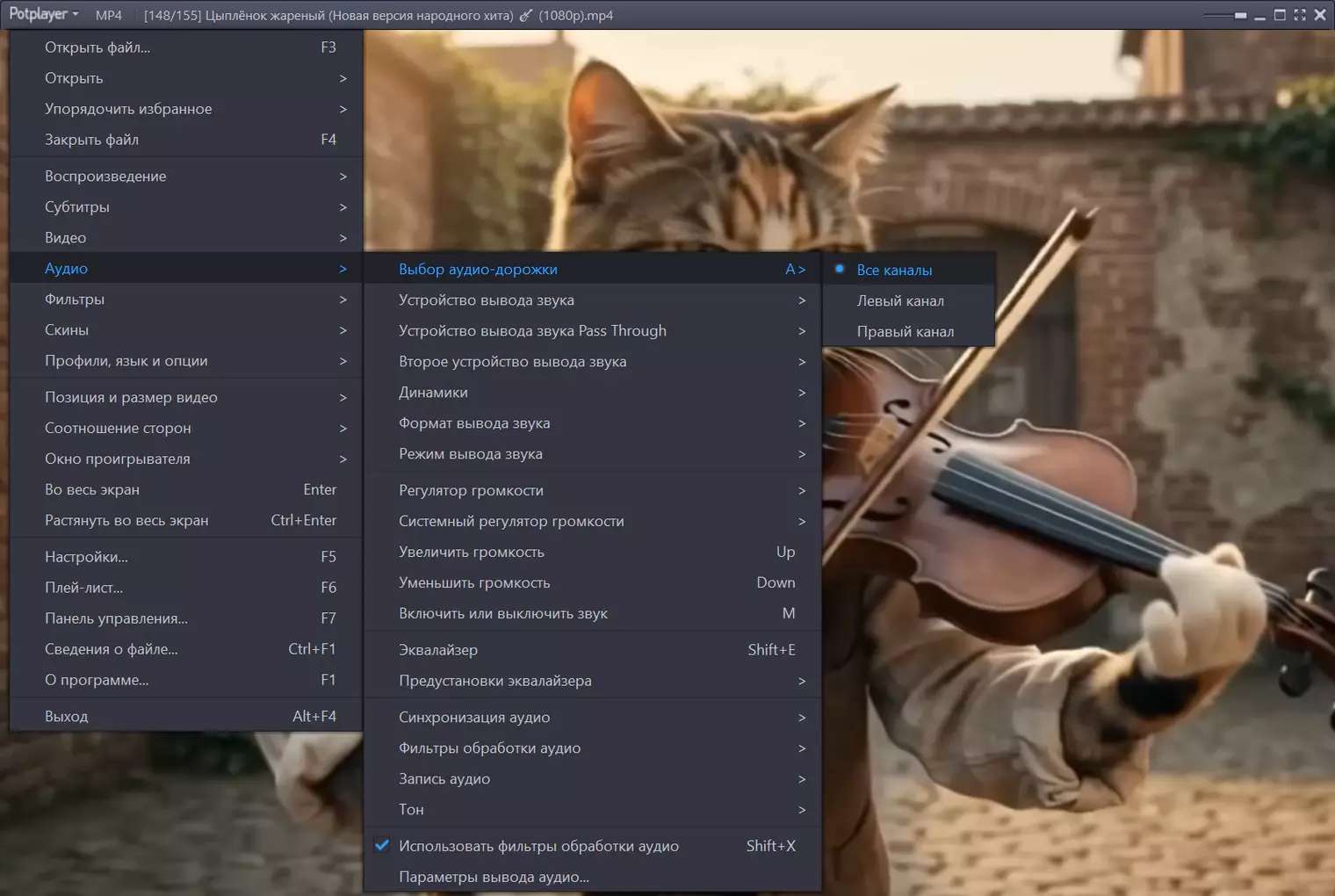1335x896 pixels.
Task: Click 'Увеличить громкость' menu entry
Action: (593, 553)
